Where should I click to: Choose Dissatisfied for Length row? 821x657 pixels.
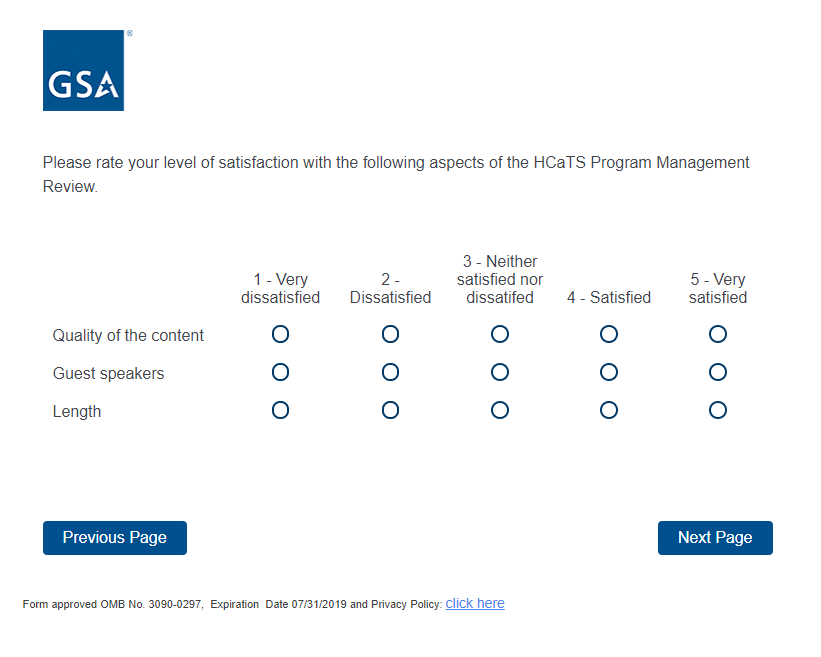click(390, 410)
